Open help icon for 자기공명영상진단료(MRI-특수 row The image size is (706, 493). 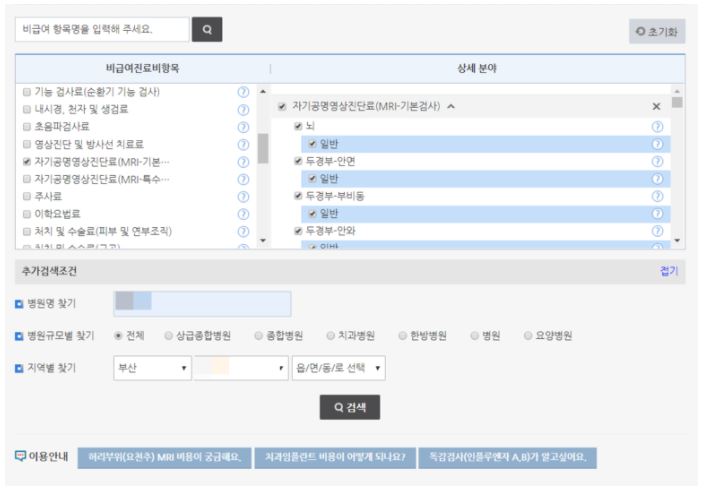[x=243, y=180]
